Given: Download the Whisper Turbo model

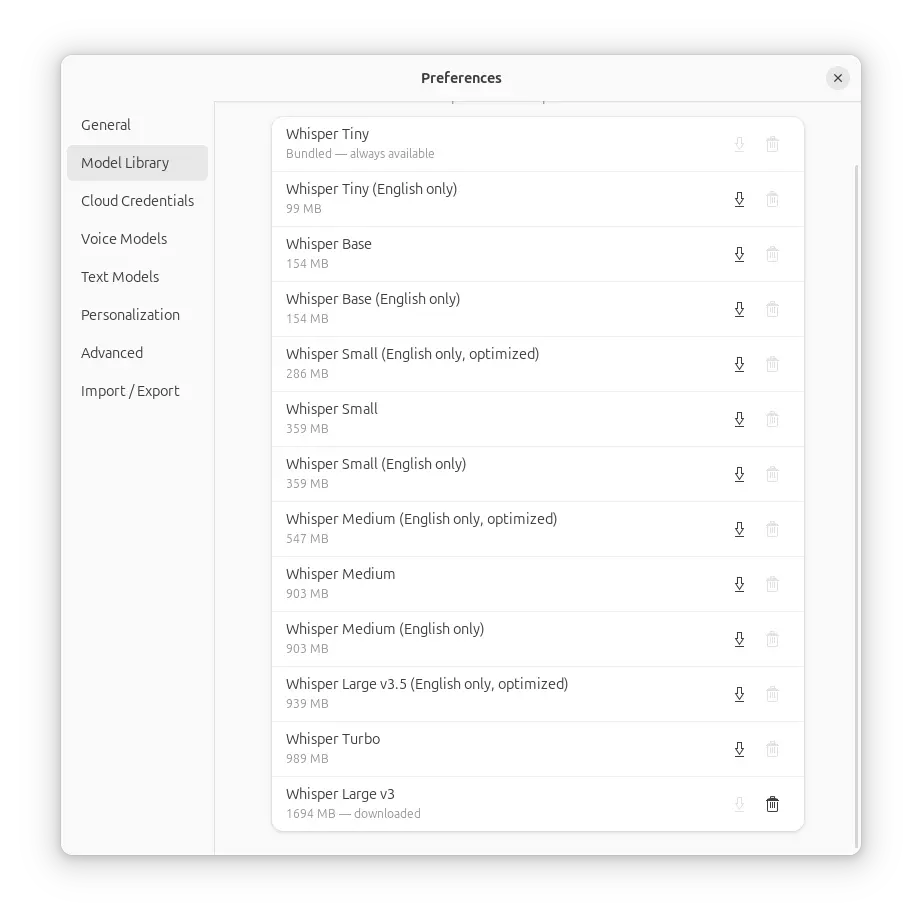Looking at the screenshot, I should point(739,749).
